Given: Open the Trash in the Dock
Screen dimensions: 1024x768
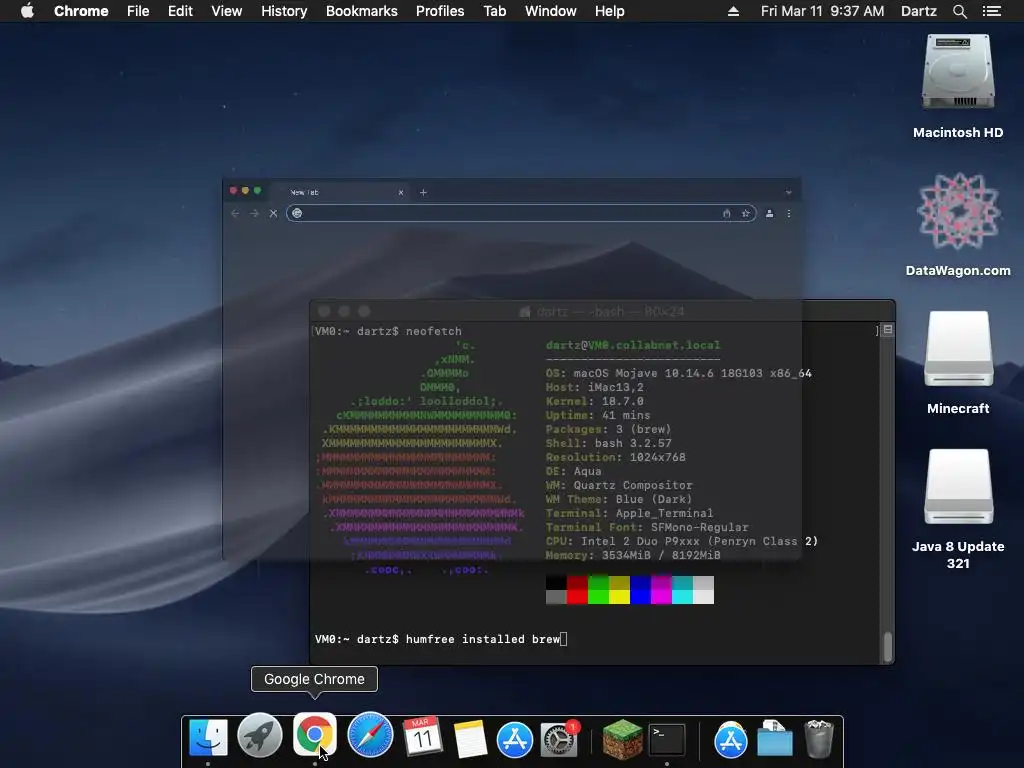Looking at the screenshot, I should [x=819, y=739].
